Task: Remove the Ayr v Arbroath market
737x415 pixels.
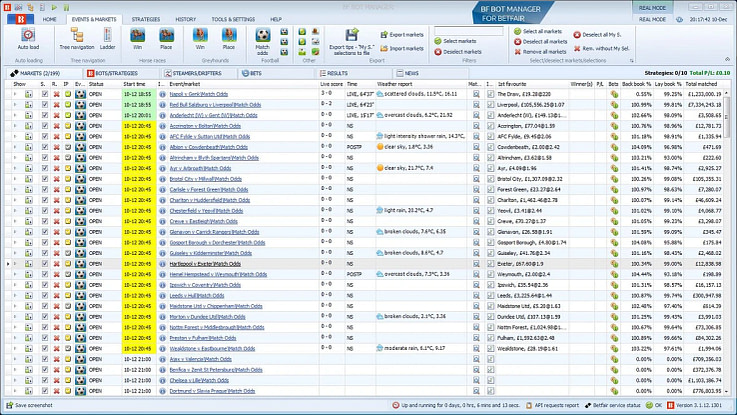Action: point(56,168)
